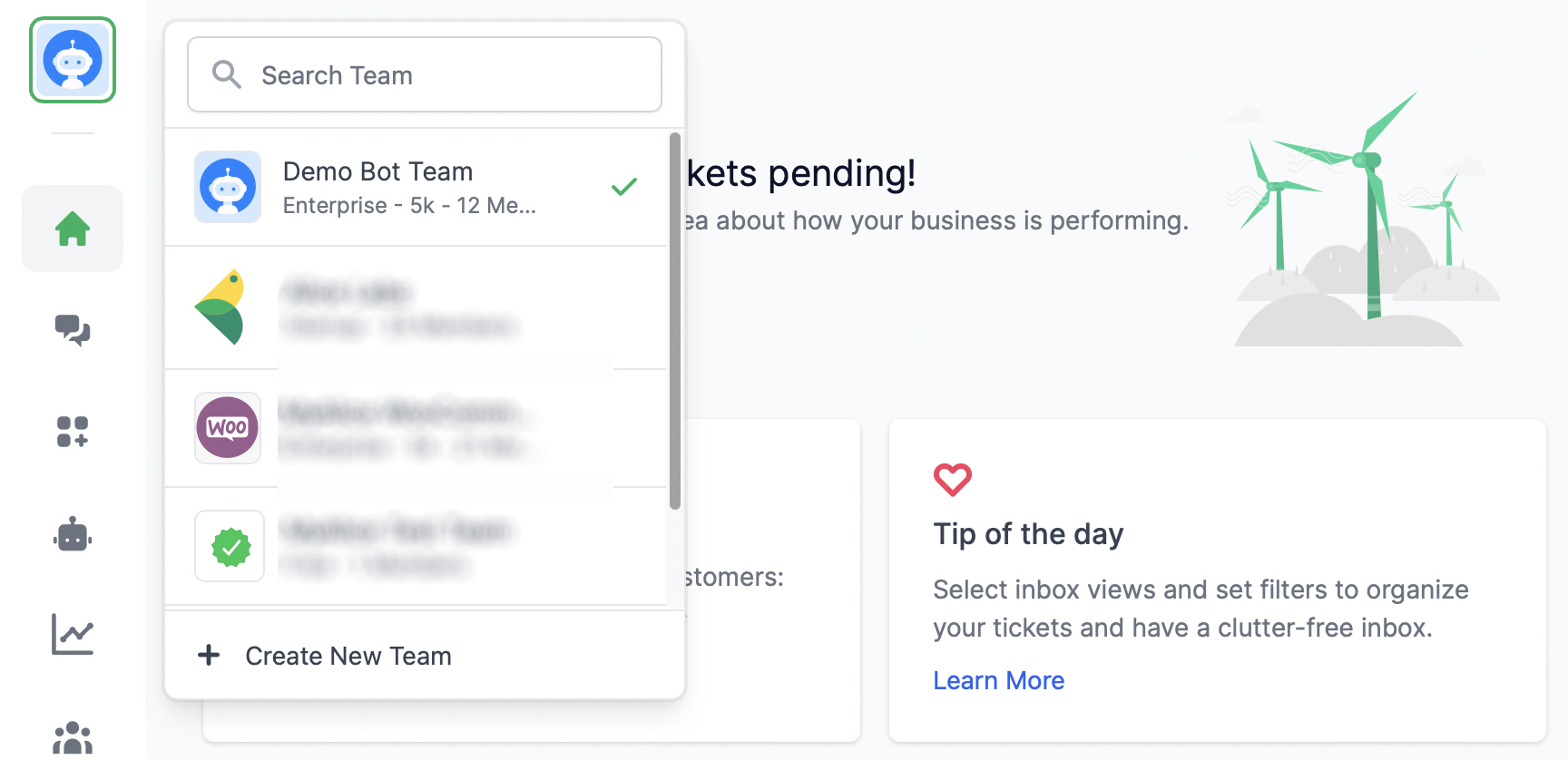
Task: Select Demo Bot Team from the list
Action: click(x=408, y=187)
